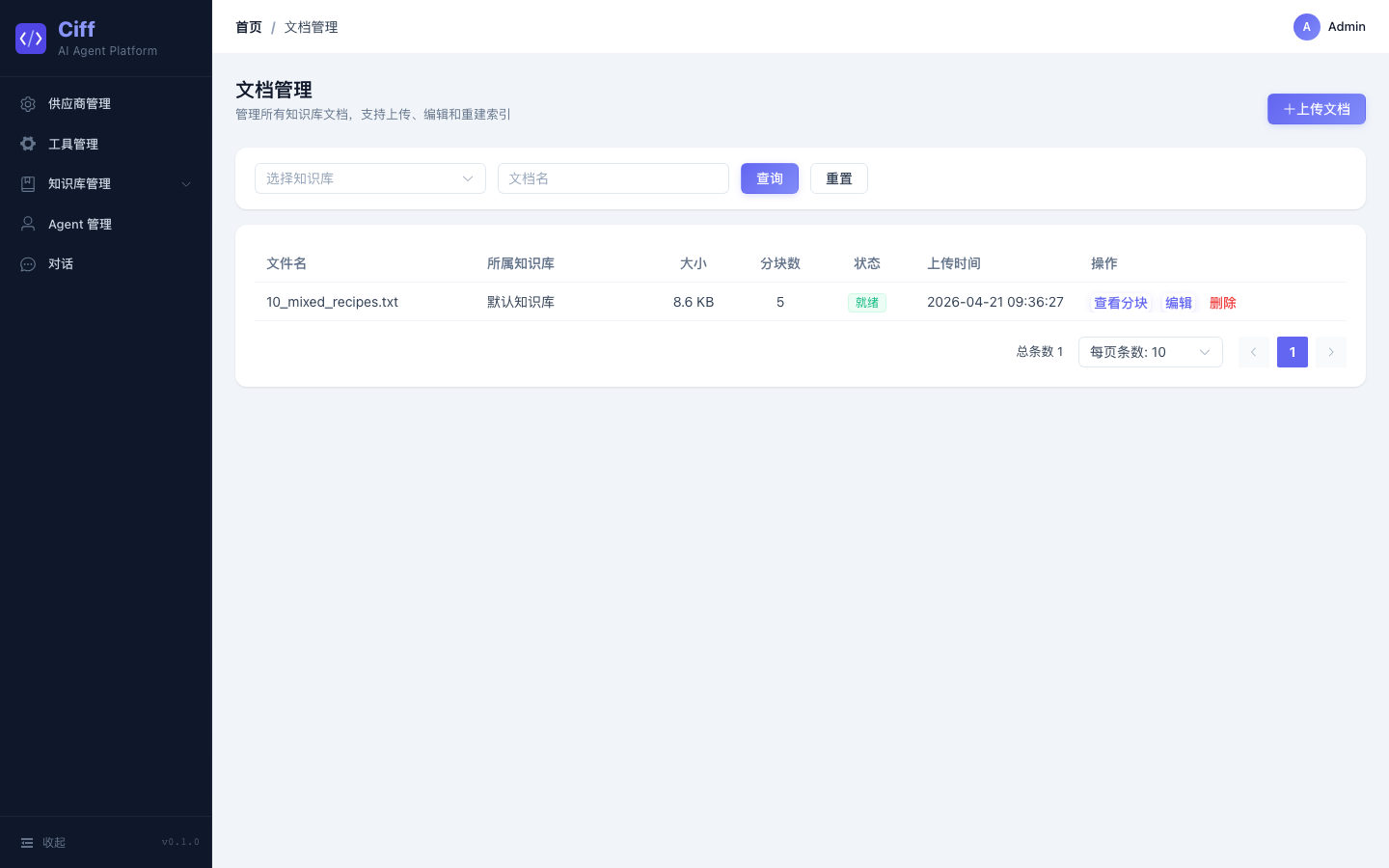
Task: Click 查看分块 for 10_mixed_recipes.txt
Action: [x=1121, y=303]
